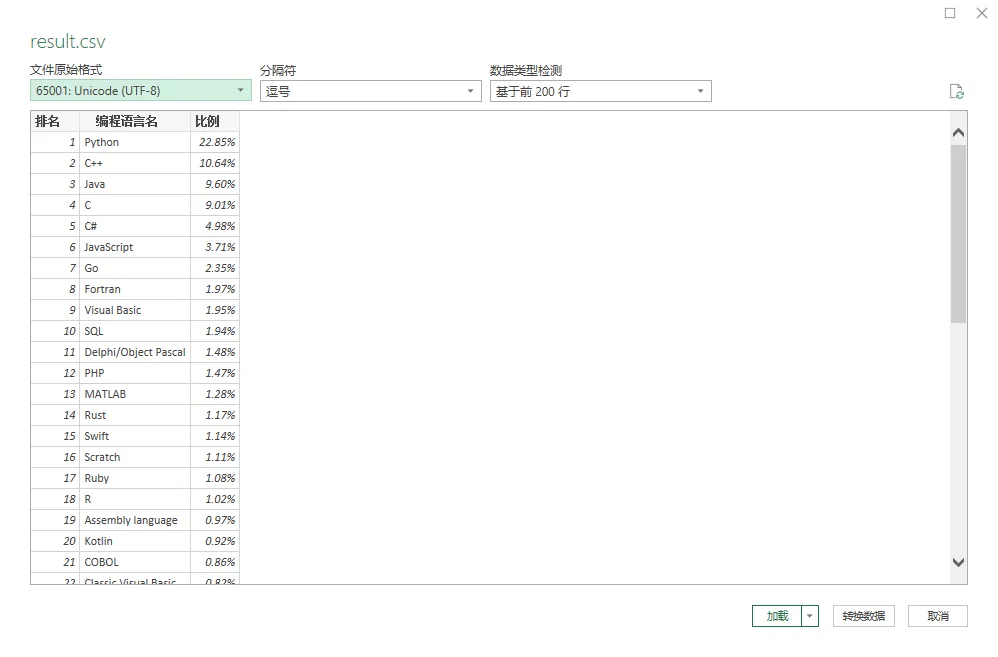Screen dimensions: 998x657
Task: Click the Python cell in preview
Action: tap(102, 142)
